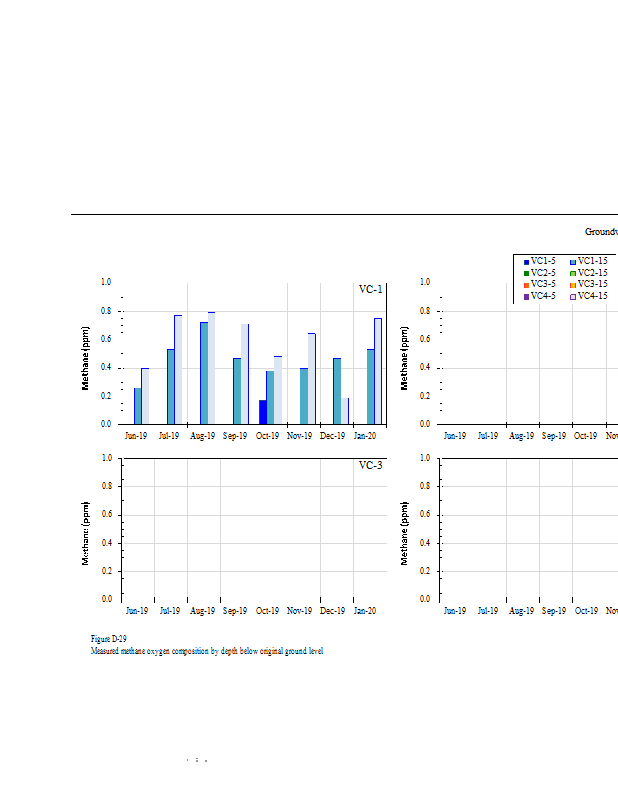Click the light-colored Aug-19 bar in VC-1
The width and height of the screenshot is (618, 800).
tap(211, 368)
